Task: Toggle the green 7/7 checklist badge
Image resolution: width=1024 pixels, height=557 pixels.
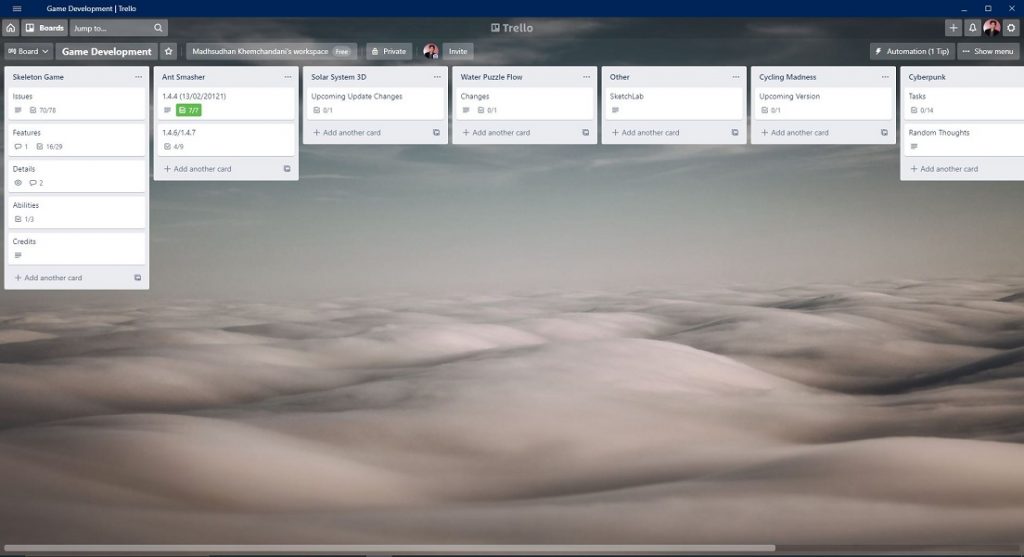Action: 189,110
